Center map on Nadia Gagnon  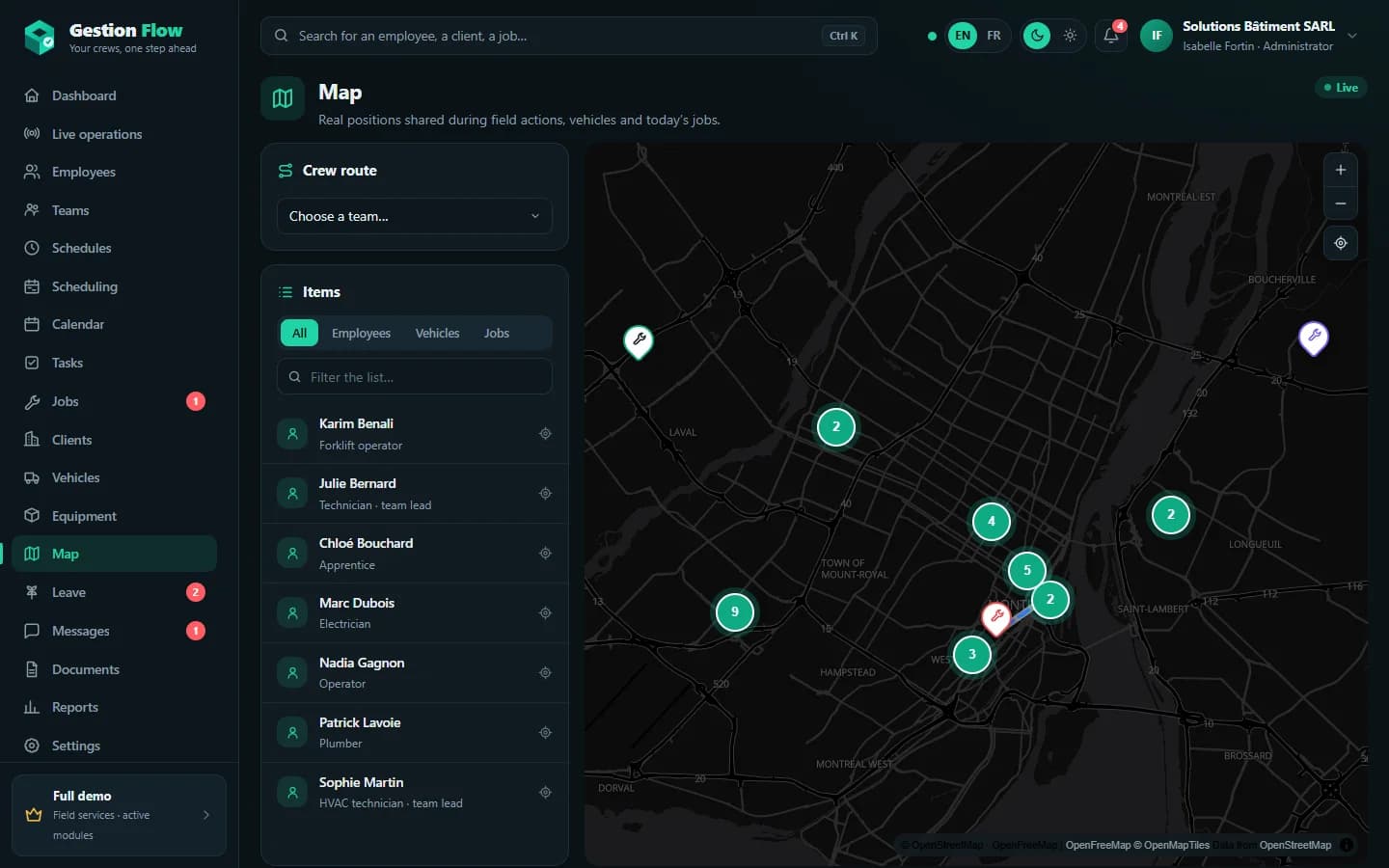pos(545,673)
